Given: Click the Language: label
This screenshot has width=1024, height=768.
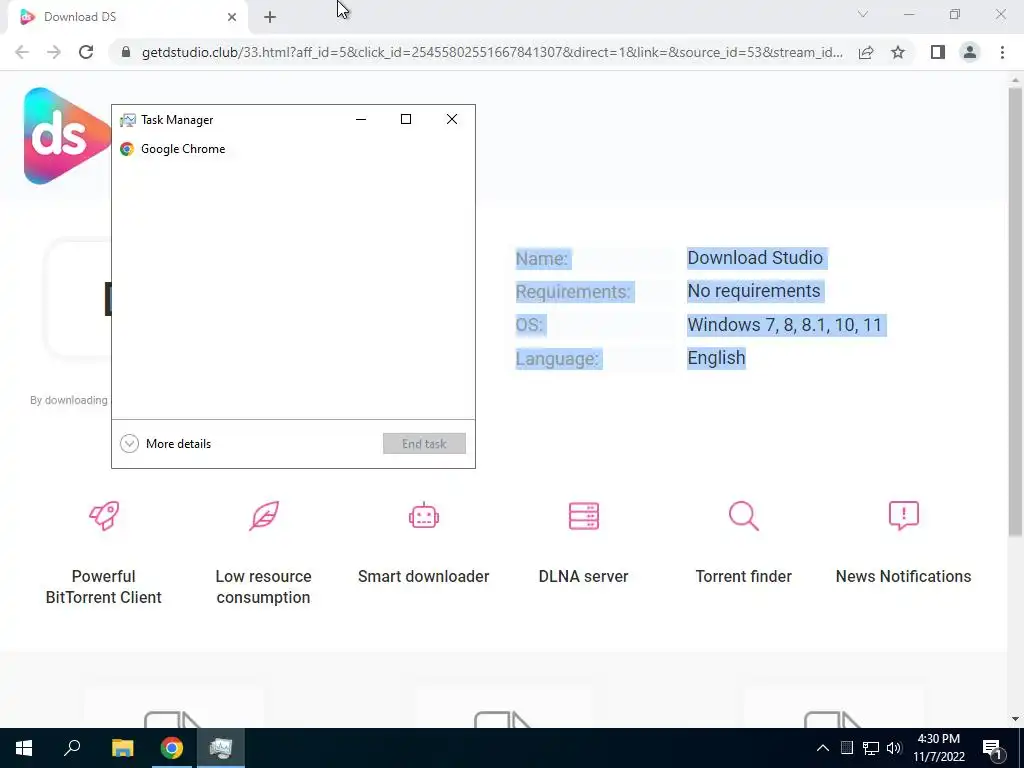Looking at the screenshot, I should [556, 359].
